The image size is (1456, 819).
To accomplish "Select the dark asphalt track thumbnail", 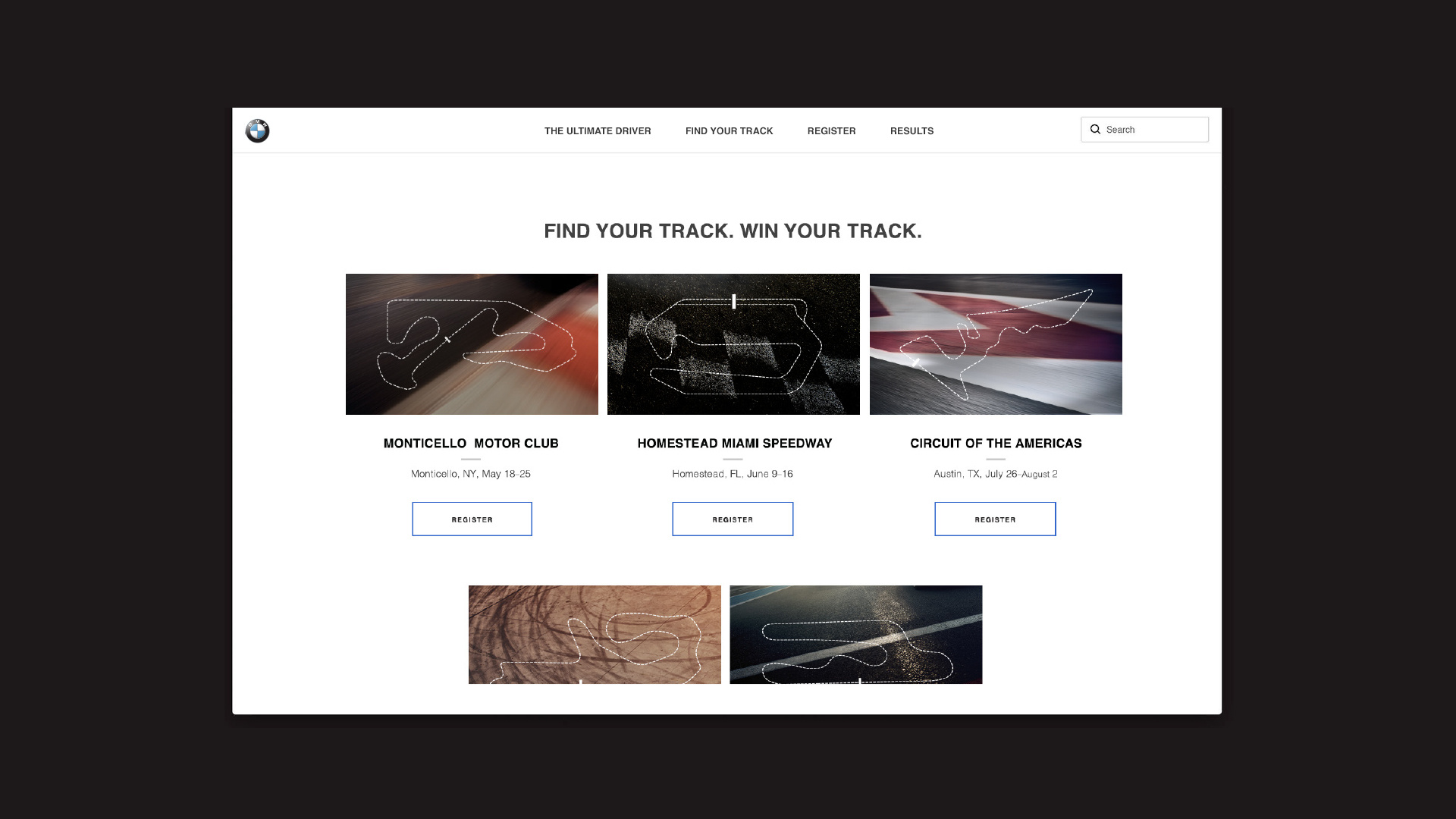I will 855,635.
